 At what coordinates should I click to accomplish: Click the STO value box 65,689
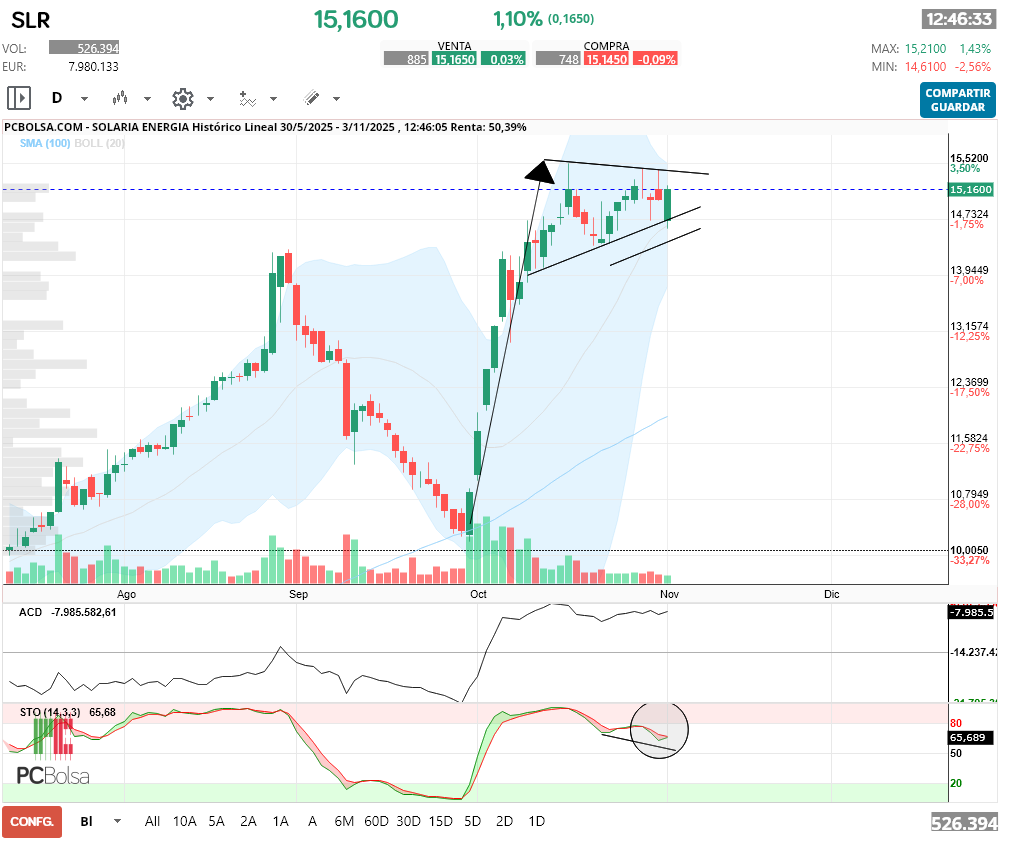[x=971, y=738]
